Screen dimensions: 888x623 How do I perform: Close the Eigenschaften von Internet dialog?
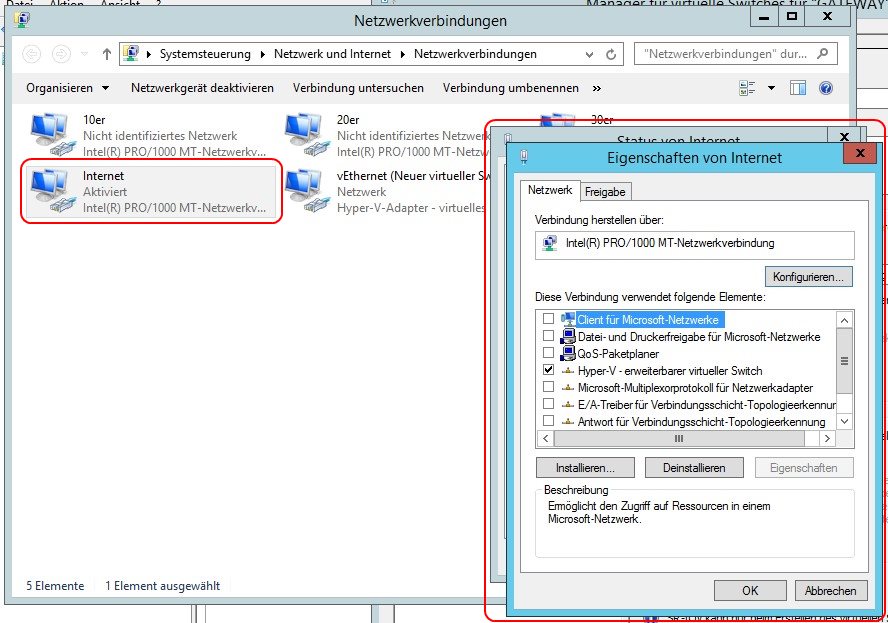(860, 153)
